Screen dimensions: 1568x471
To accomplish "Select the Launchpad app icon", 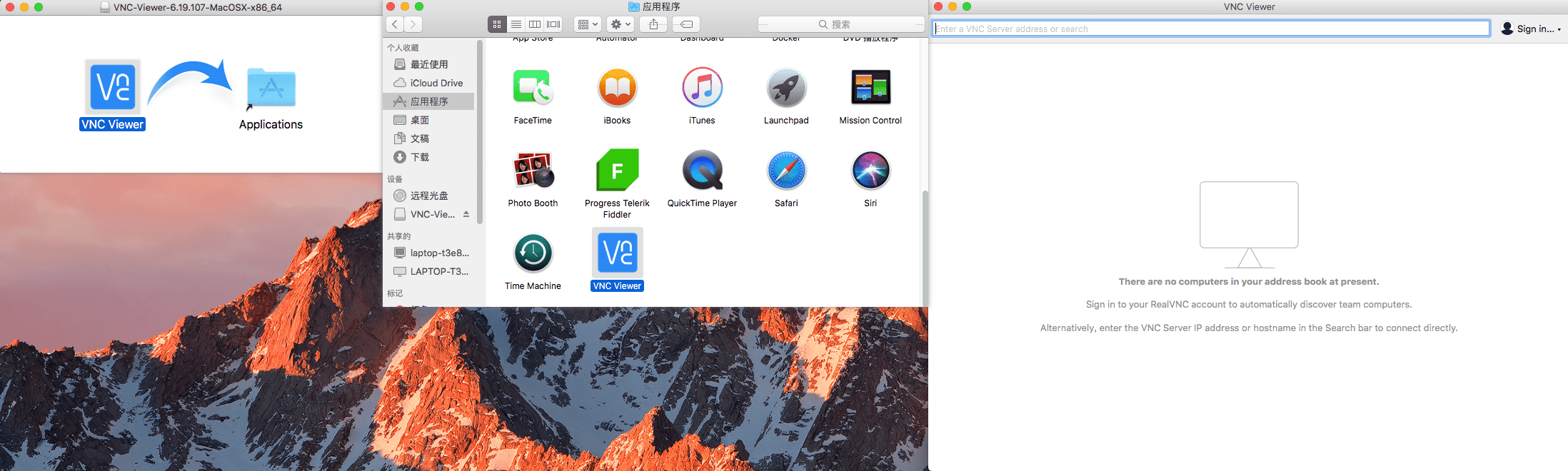I will pos(786,88).
